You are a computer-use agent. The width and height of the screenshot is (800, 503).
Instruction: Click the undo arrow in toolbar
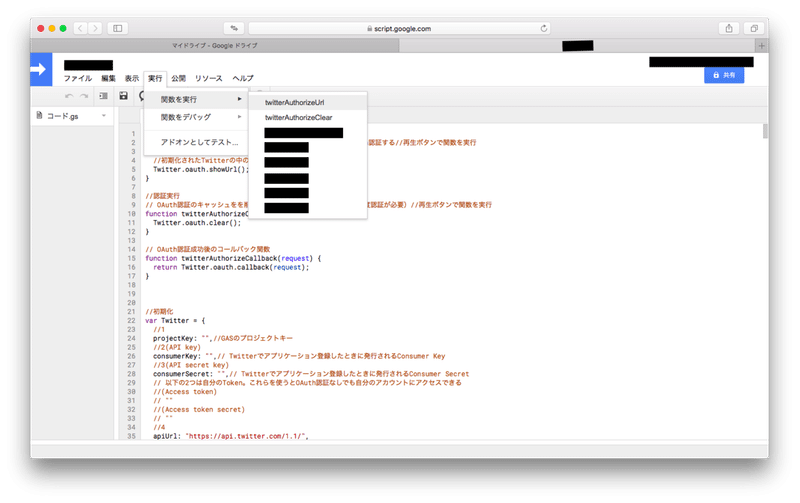69,96
